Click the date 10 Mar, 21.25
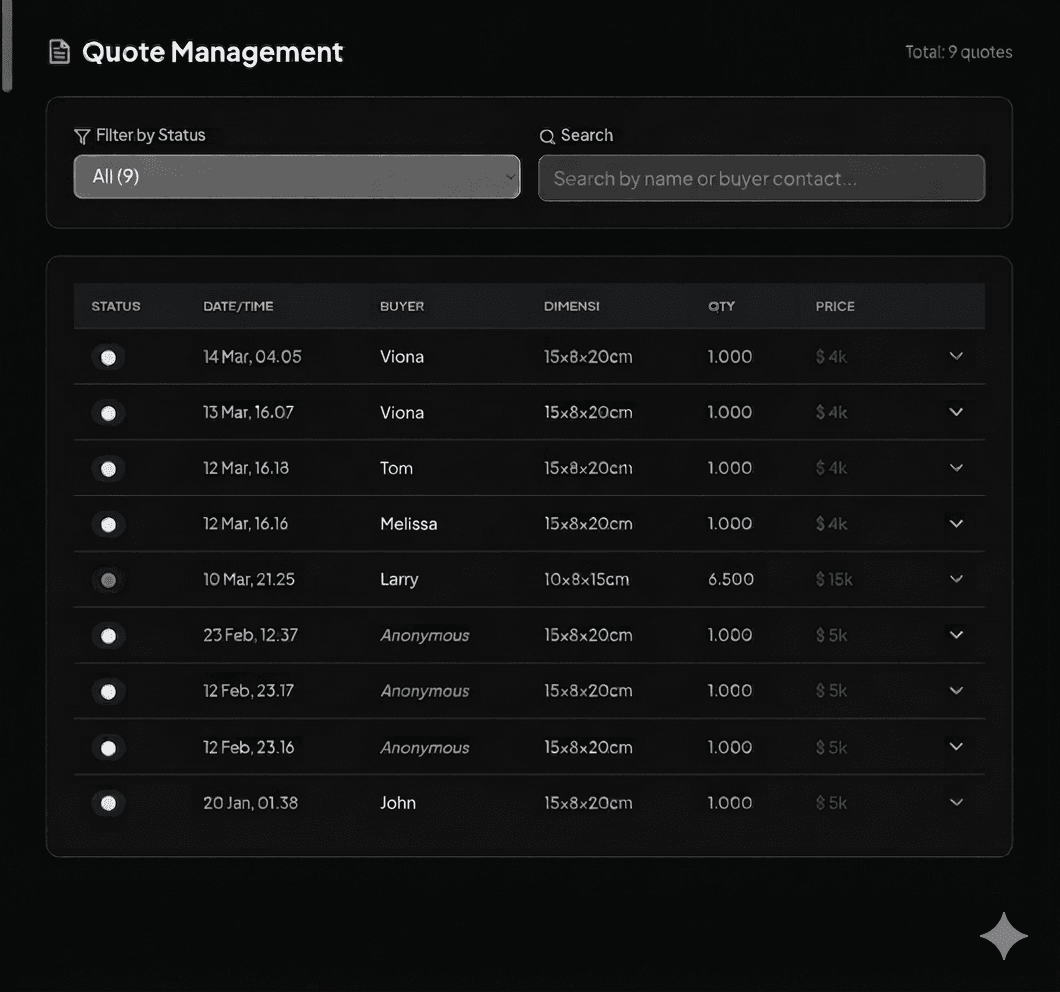Viewport: 1060px width, 992px height. [249, 580]
